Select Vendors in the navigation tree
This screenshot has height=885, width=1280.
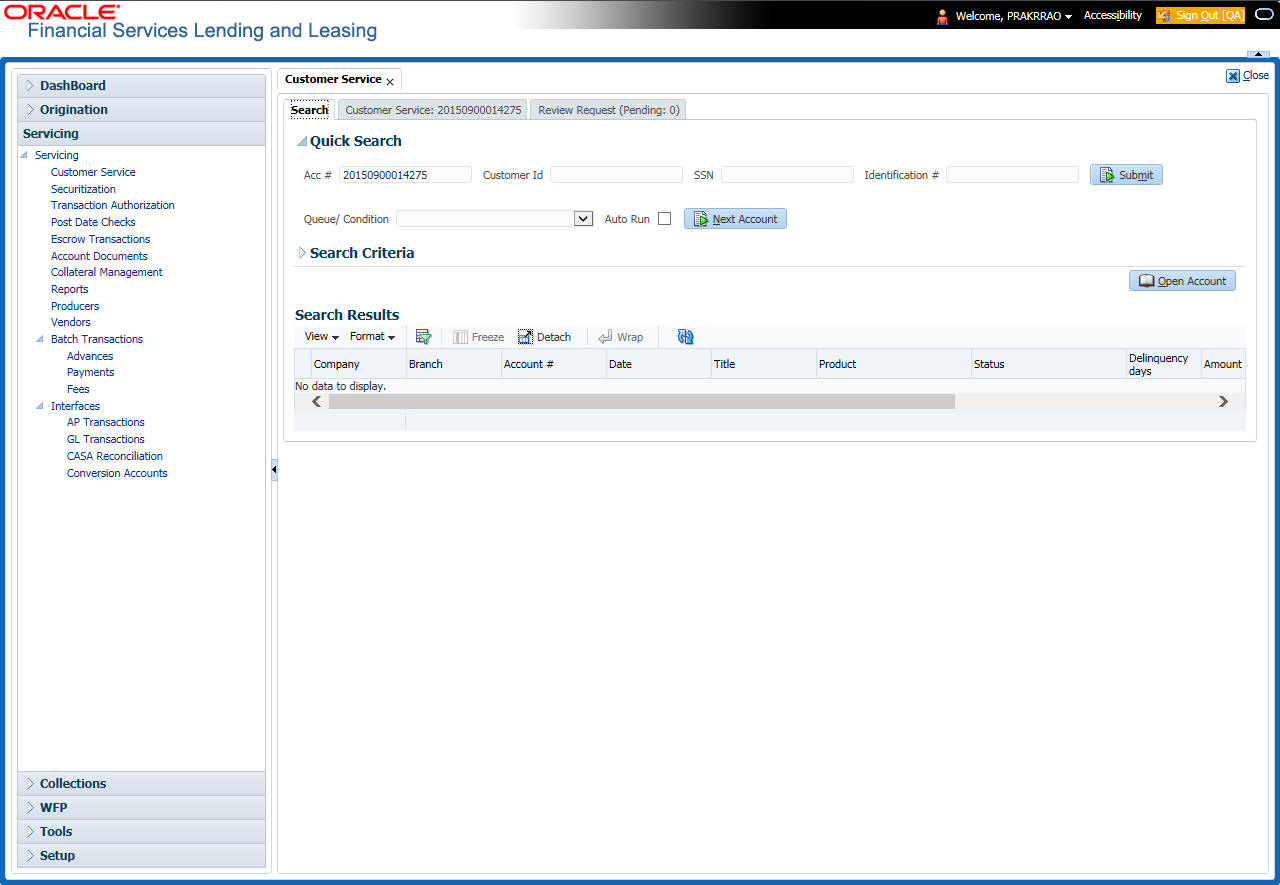[71, 322]
